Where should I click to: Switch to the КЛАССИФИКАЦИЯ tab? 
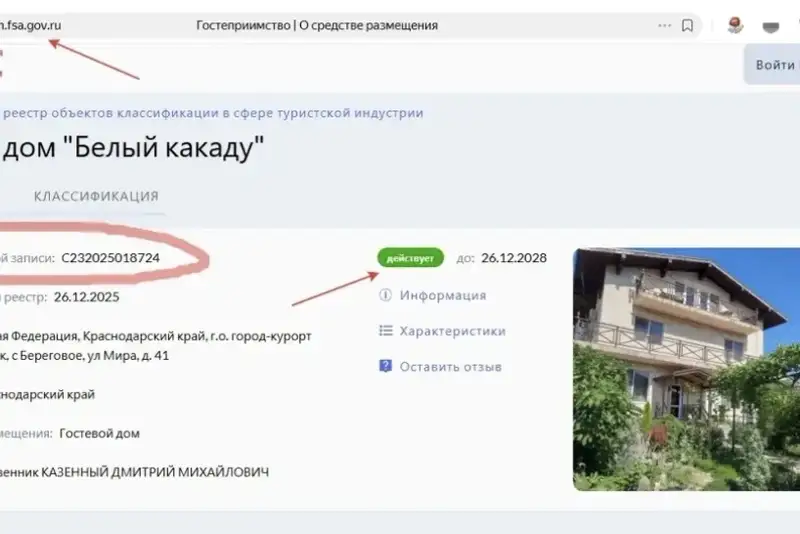coord(96,196)
